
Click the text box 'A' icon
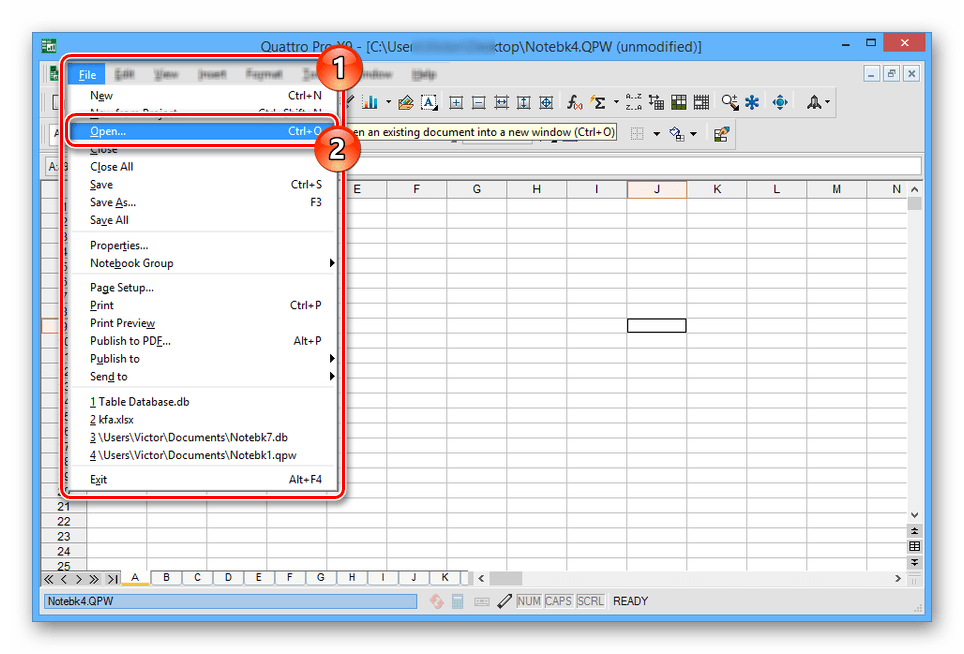(429, 102)
